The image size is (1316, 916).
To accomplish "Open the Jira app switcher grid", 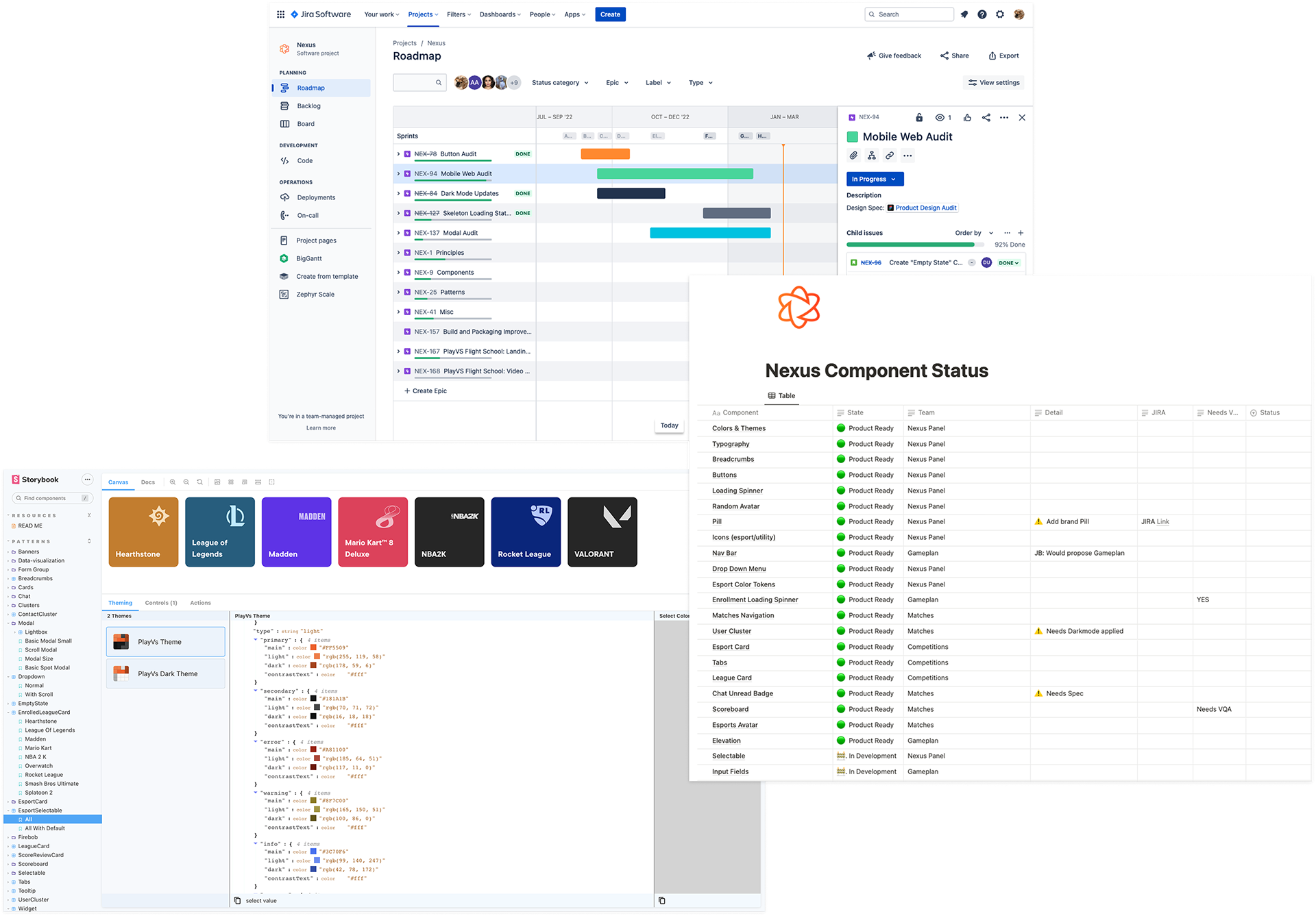I will point(280,14).
